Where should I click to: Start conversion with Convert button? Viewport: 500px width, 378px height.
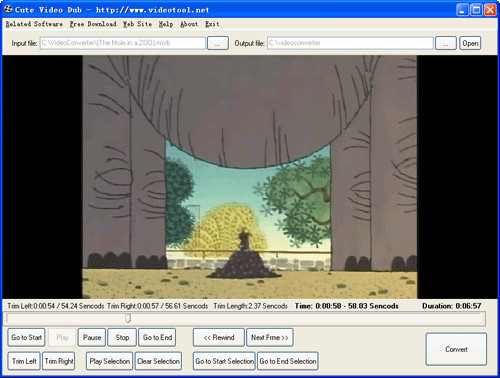(x=456, y=349)
